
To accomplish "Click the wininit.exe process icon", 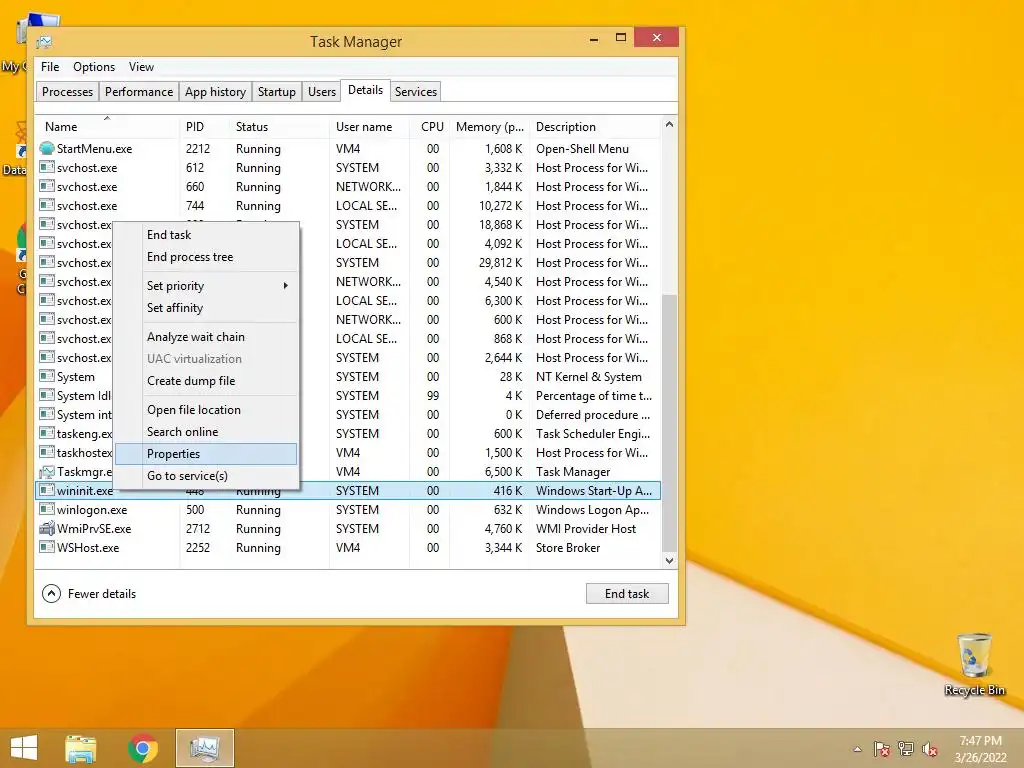I will (x=46, y=490).
